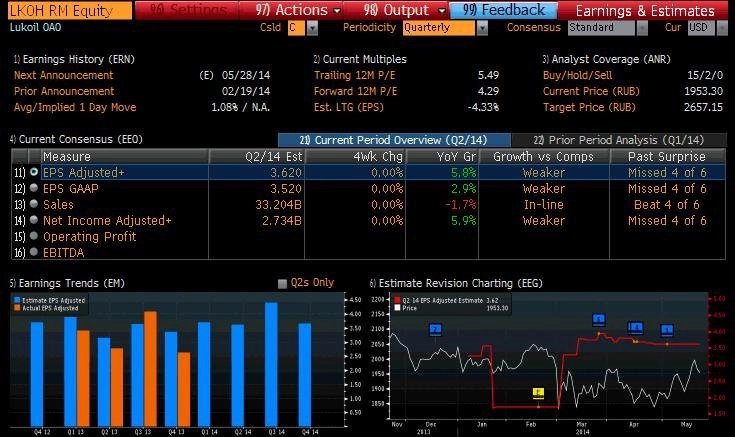Click the Target Price value 2657.15
This screenshot has height=437, width=735.
click(x=703, y=107)
